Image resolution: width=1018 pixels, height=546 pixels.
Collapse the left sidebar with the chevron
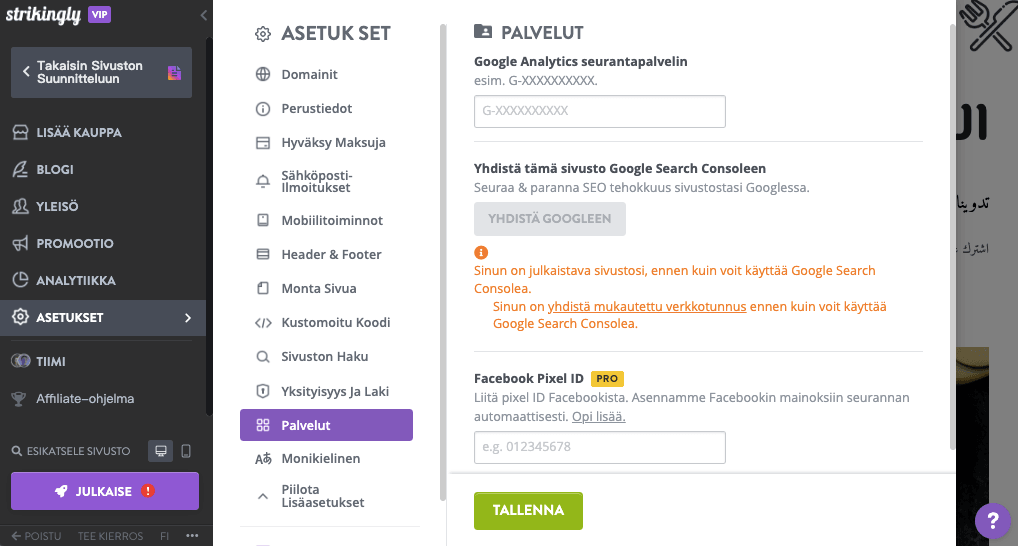(204, 15)
